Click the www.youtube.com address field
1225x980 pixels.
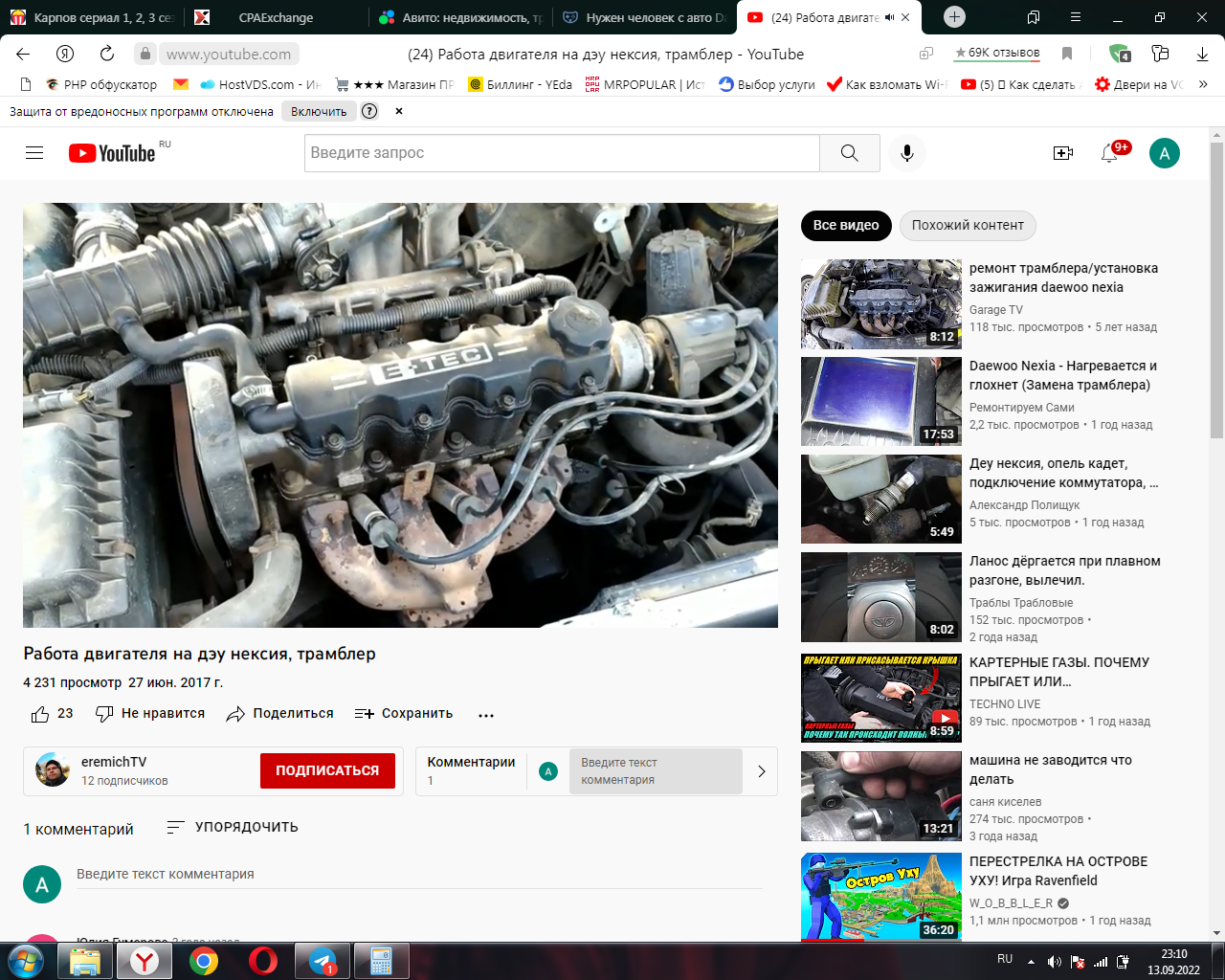coord(229,55)
